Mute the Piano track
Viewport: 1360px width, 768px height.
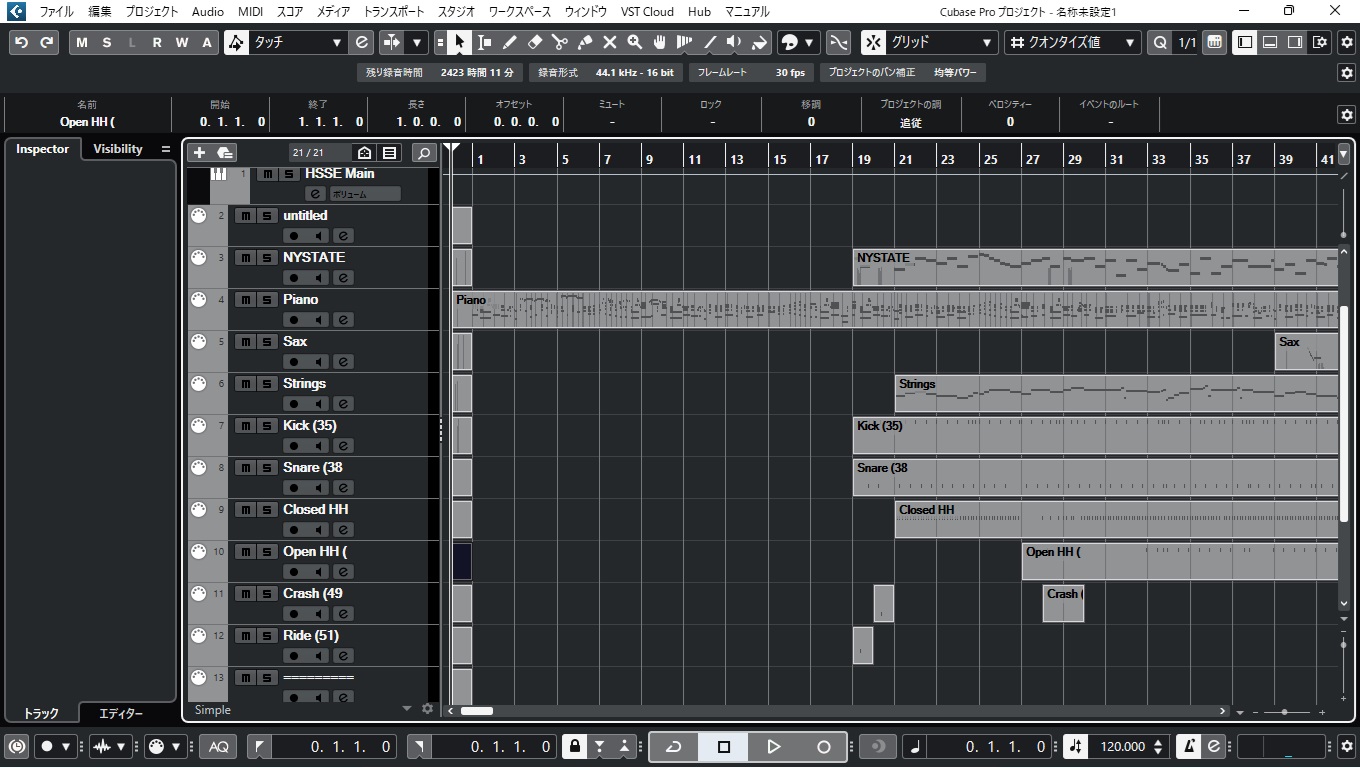(x=244, y=299)
